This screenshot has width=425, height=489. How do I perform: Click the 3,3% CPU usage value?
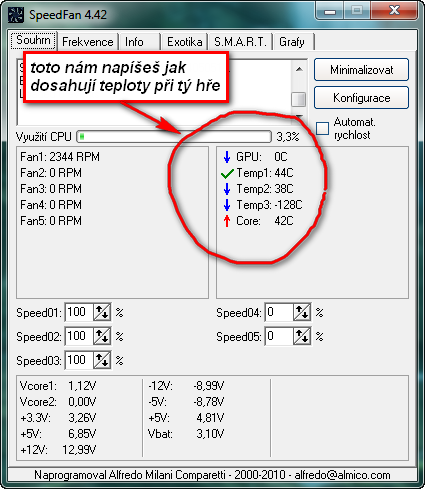point(288,137)
